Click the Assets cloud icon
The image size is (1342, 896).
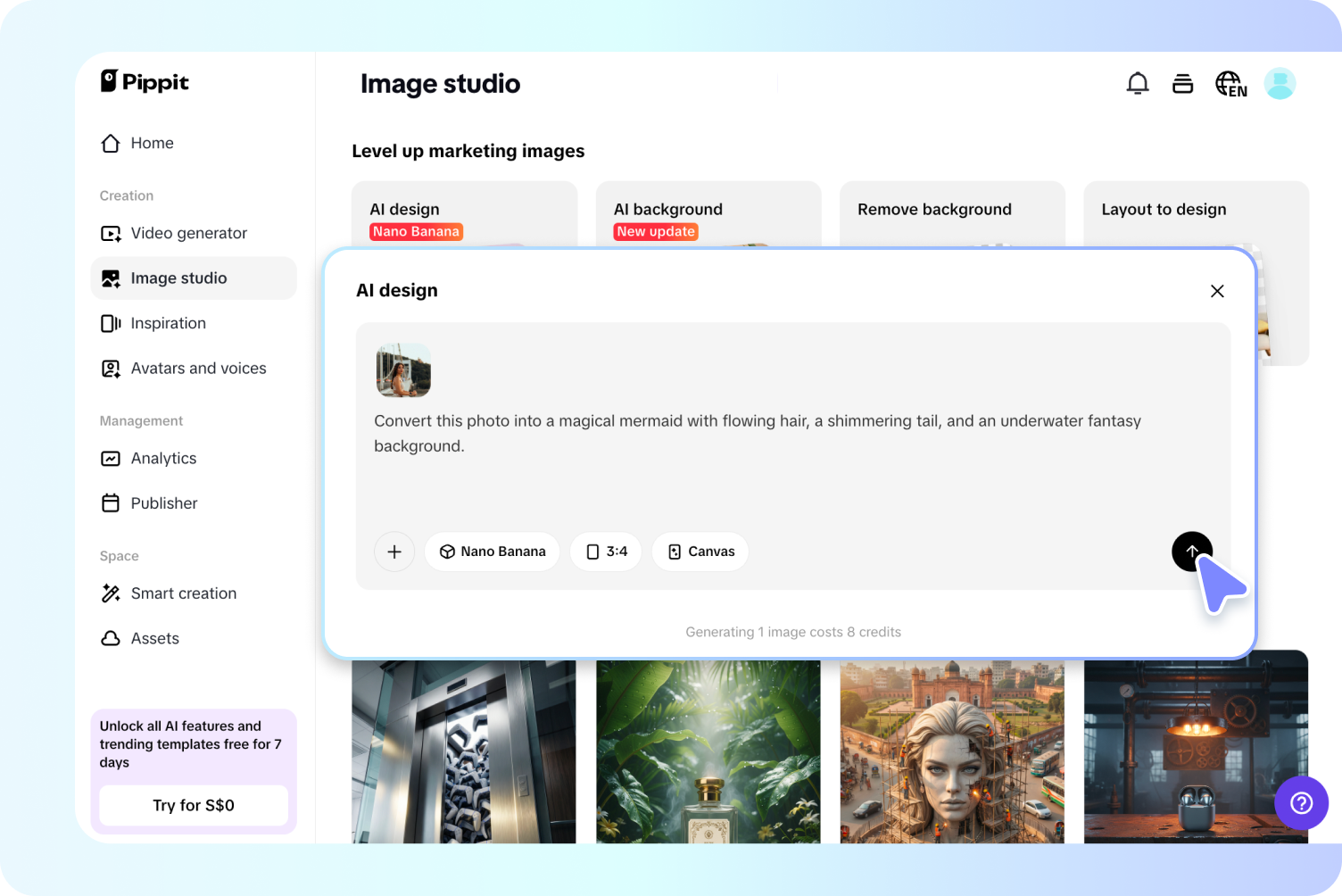pyautogui.click(x=111, y=638)
